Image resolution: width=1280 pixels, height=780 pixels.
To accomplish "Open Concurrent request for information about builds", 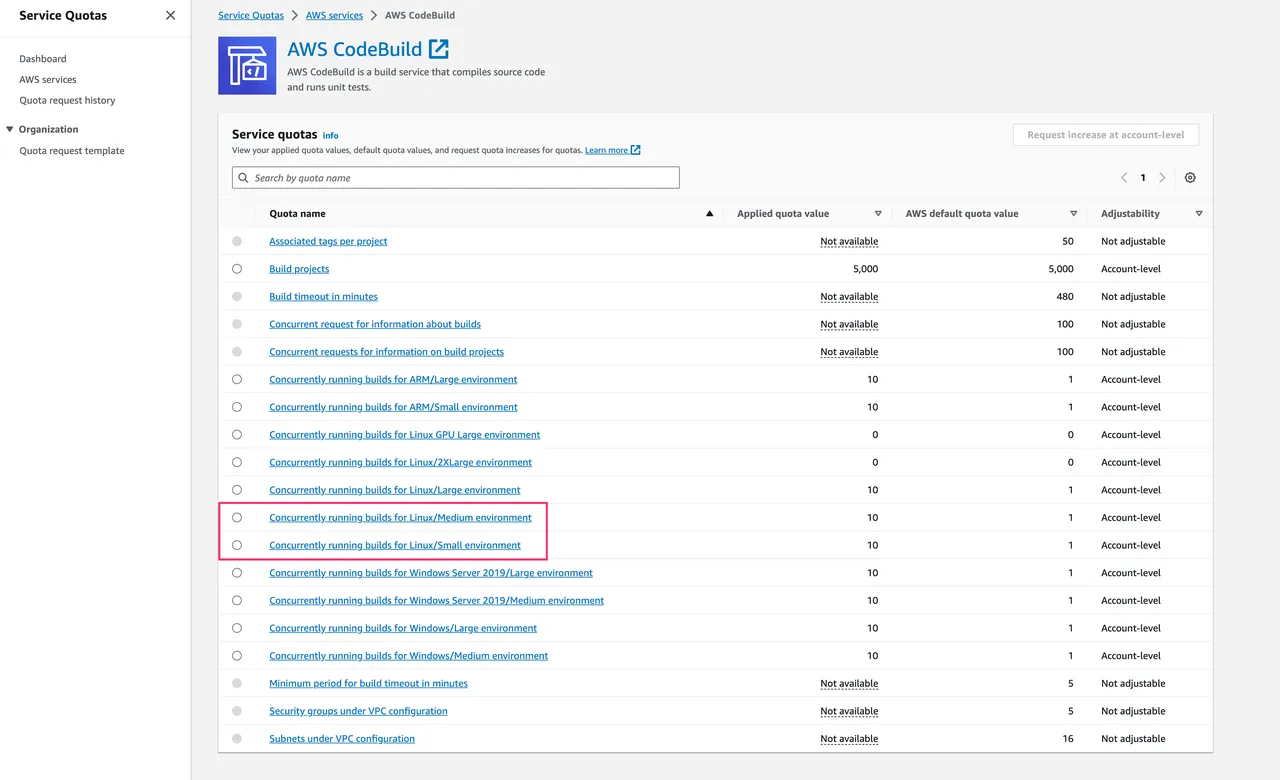I will (375, 325).
